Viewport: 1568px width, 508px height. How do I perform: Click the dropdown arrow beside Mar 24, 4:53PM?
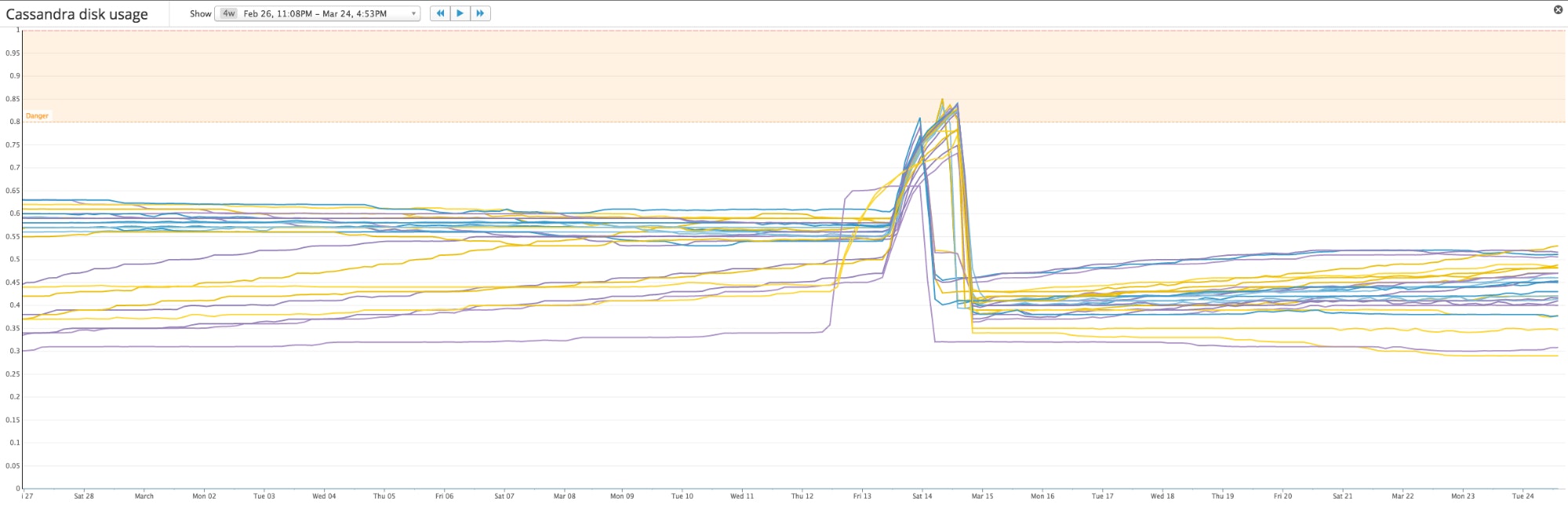(413, 13)
